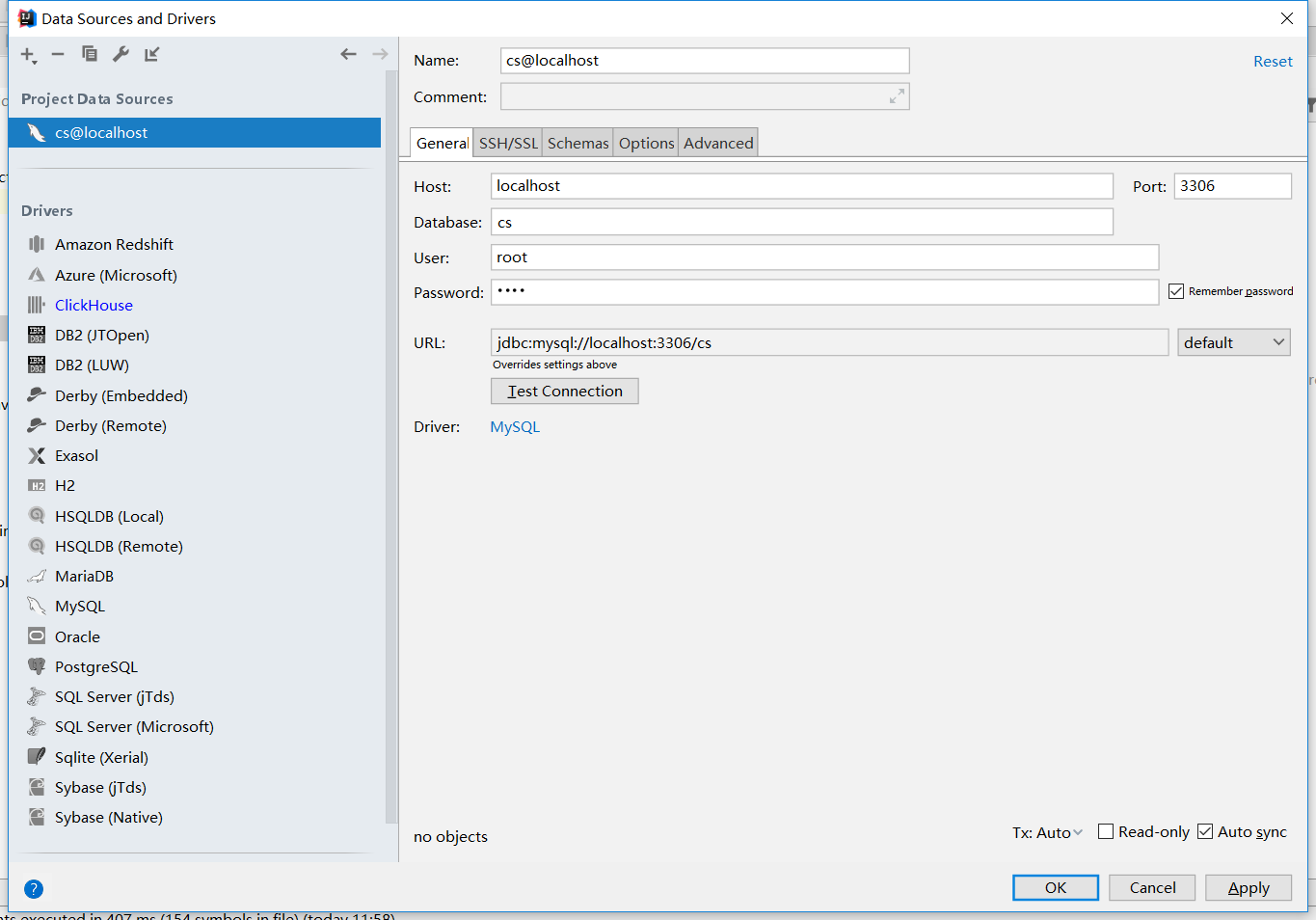Image resolution: width=1316 pixels, height=920 pixels.
Task: Open the MySQL driver link
Action: 515,426
